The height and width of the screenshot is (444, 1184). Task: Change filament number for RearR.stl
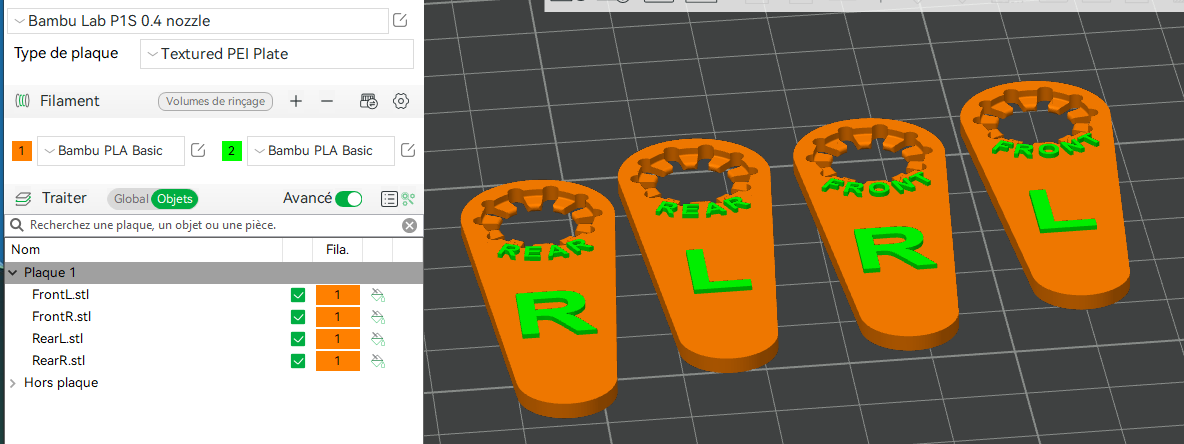pyautogui.click(x=338, y=361)
